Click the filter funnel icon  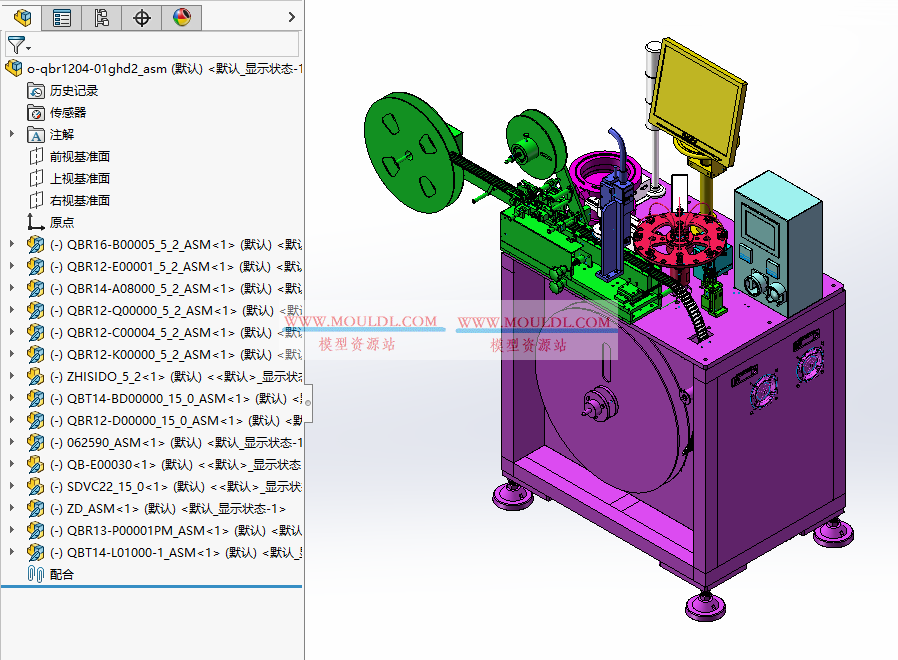[x=18, y=44]
